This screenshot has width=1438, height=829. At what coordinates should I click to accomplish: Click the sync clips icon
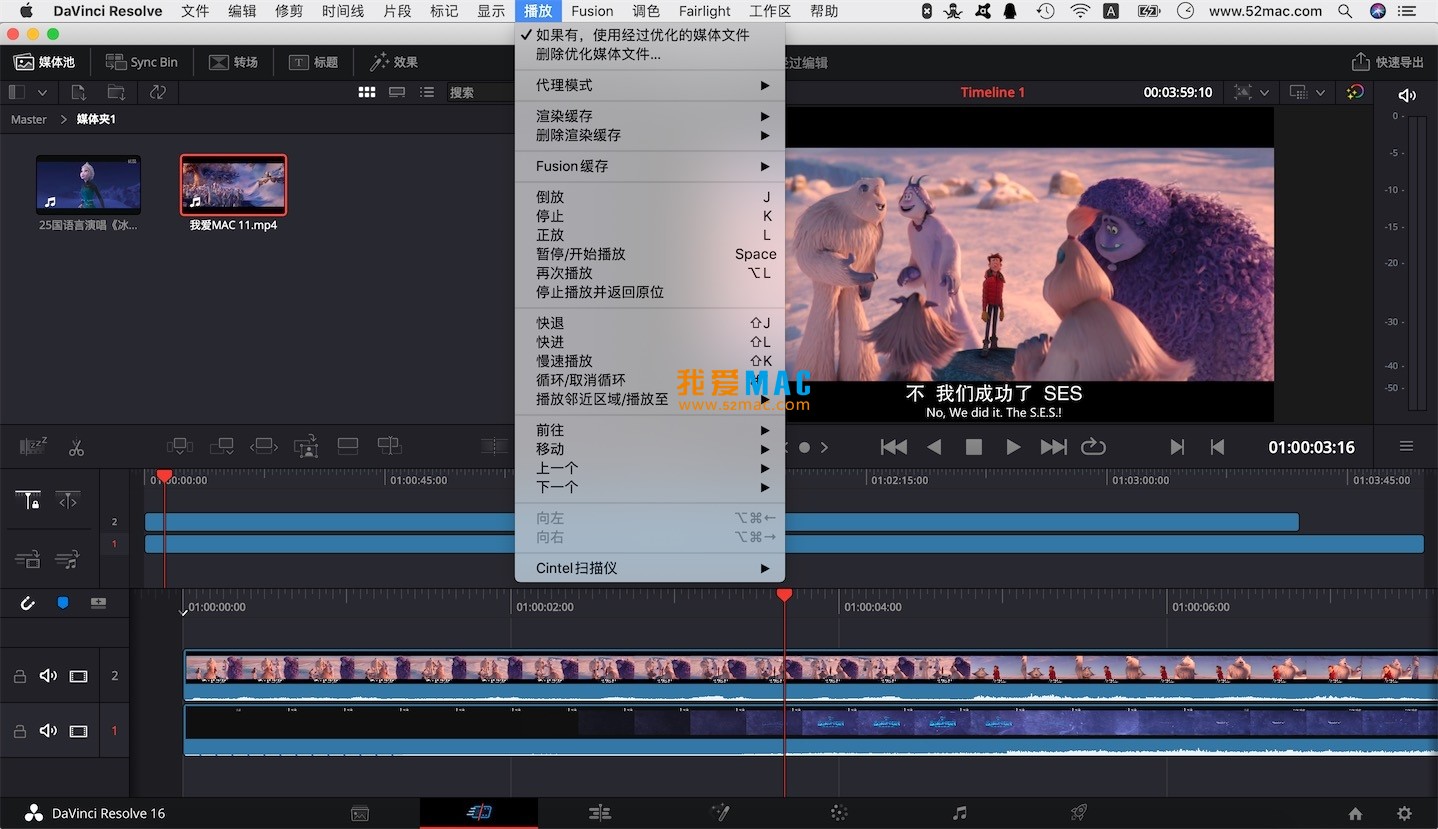[157, 92]
